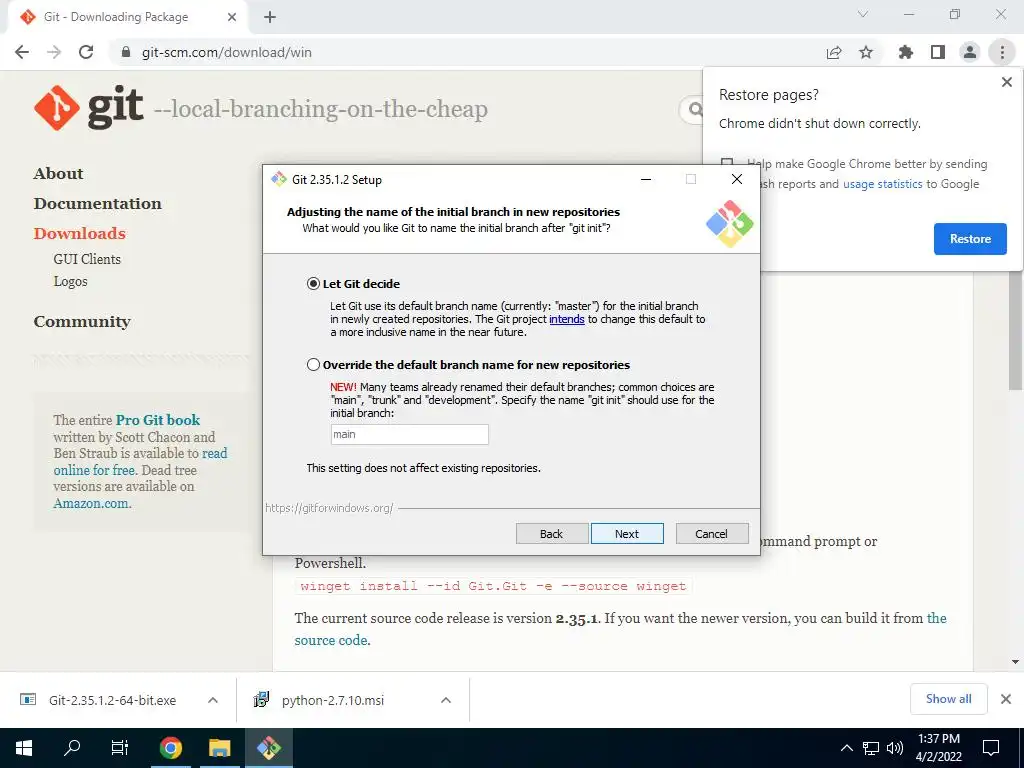Viewport: 1024px width, 768px height.
Task: Open the Chrome profile avatar
Action: [x=970, y=52]
